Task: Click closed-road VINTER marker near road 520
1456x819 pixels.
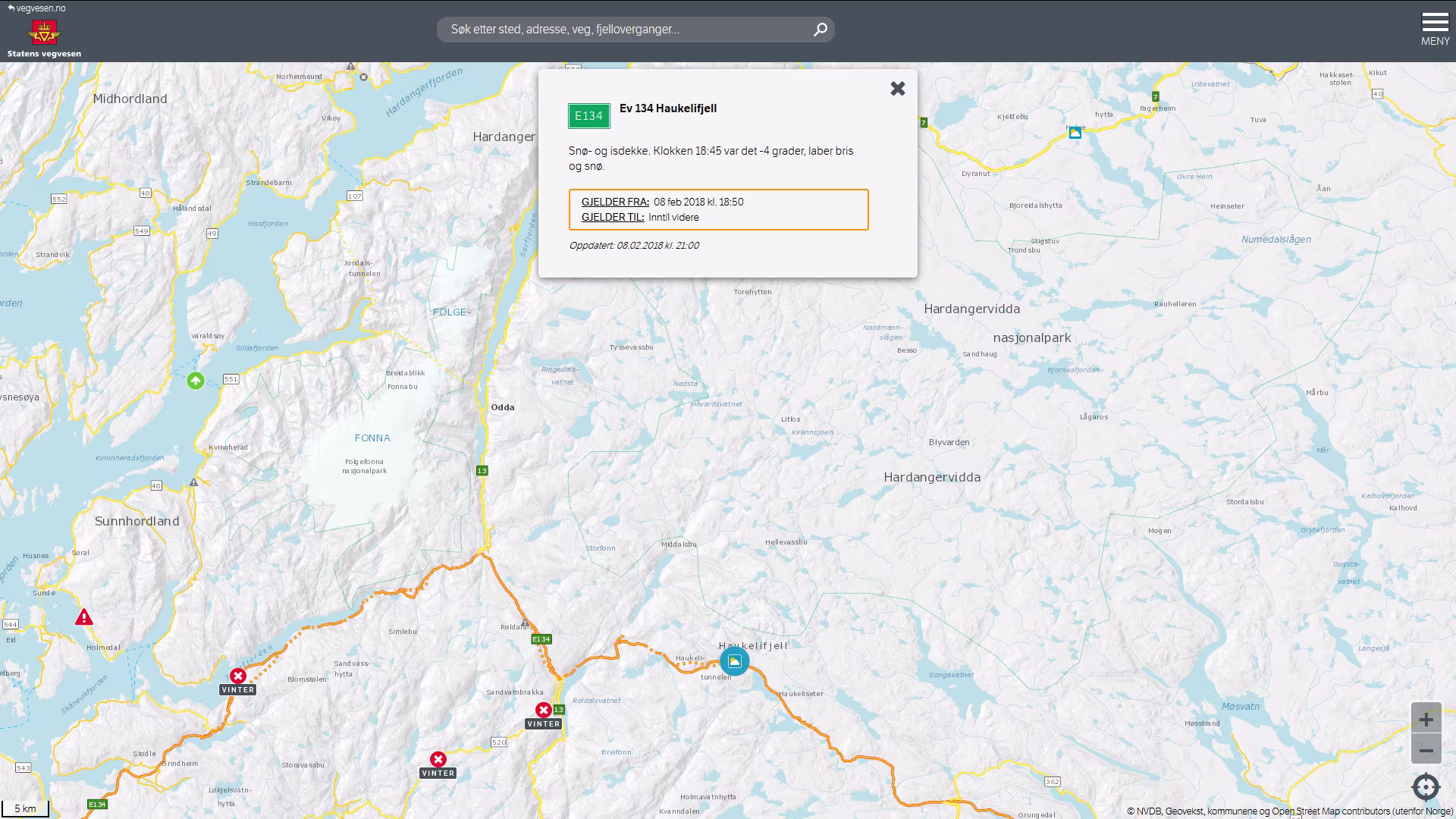Action: 438,760
